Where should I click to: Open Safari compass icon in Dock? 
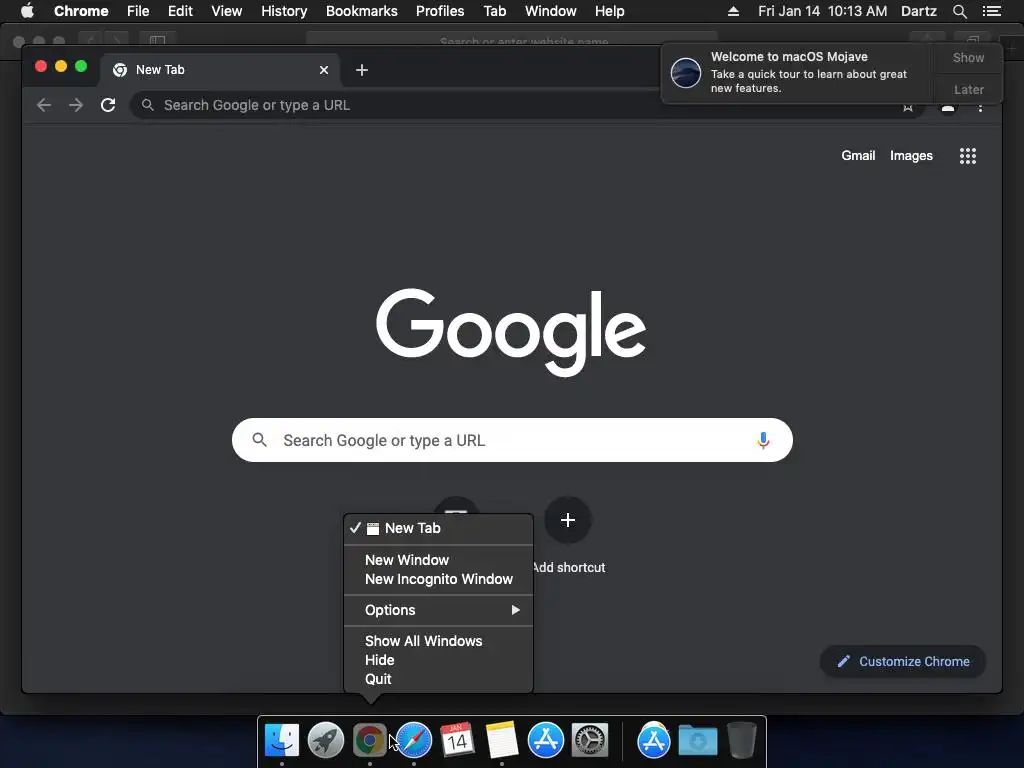point(414,740)
